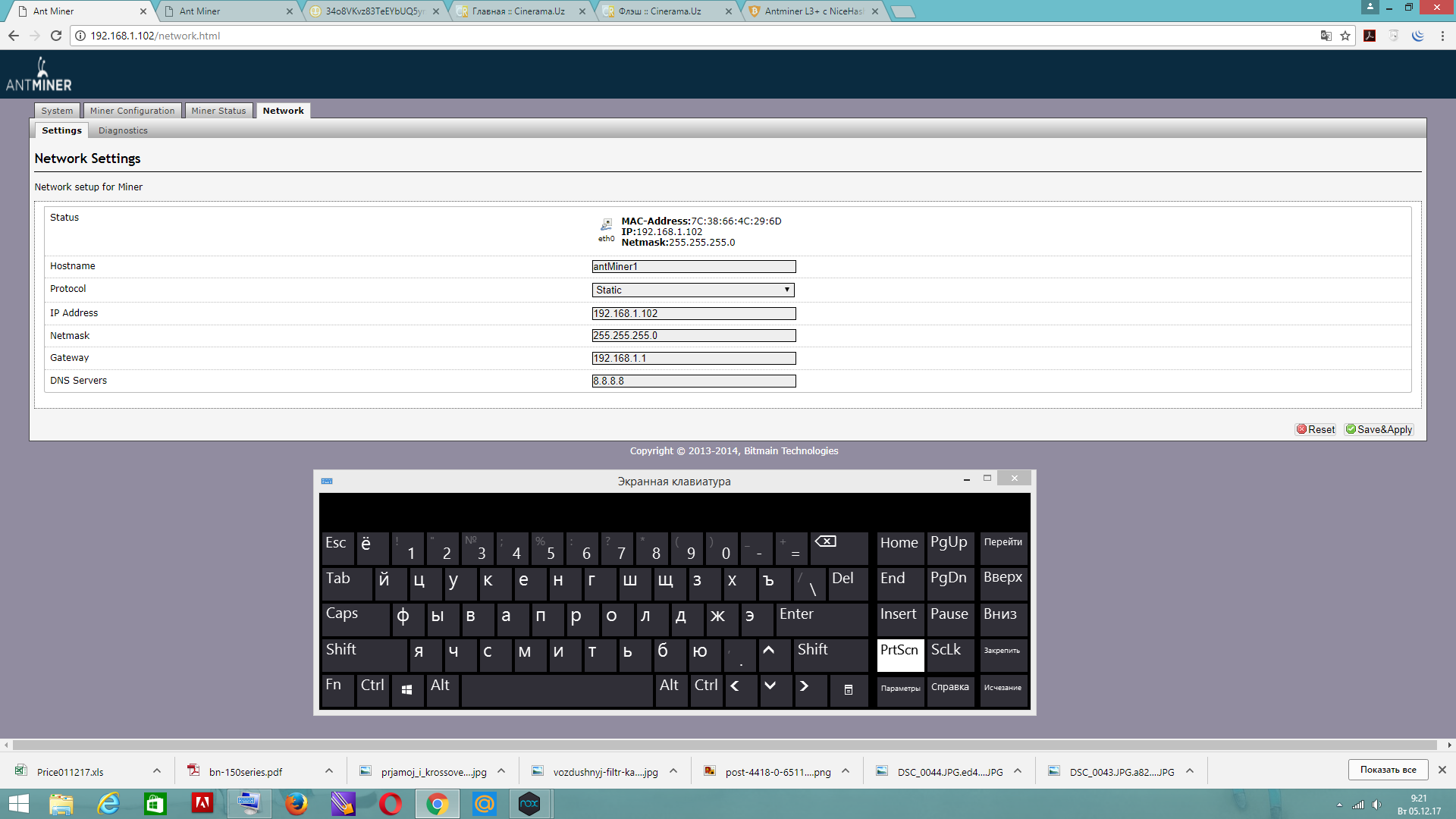
Task: Tap the left arrow key on keyboard
Action: tap(741, 690)
